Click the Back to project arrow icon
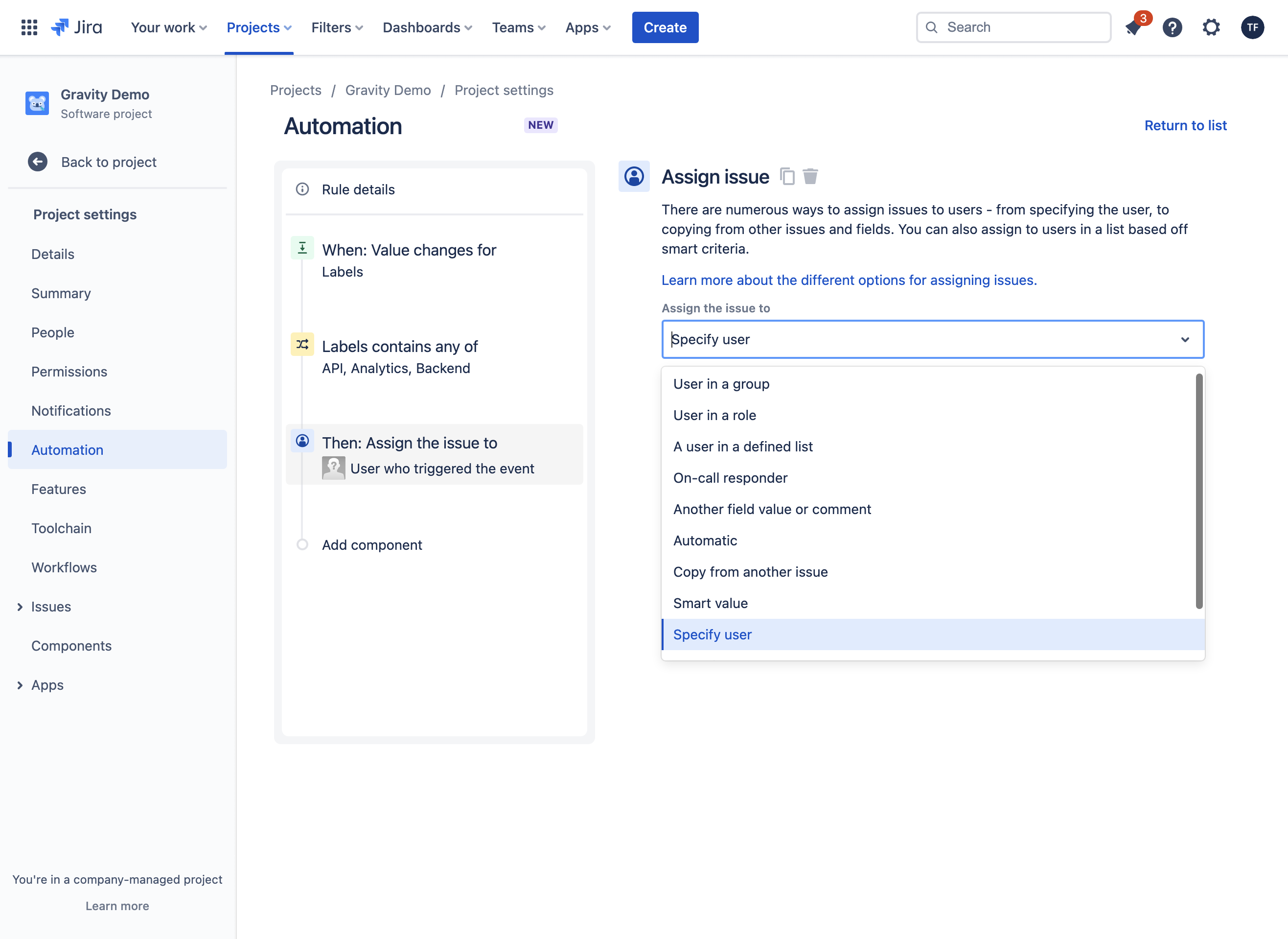This screenshot has height=939, width=1288. click(38, 162)
